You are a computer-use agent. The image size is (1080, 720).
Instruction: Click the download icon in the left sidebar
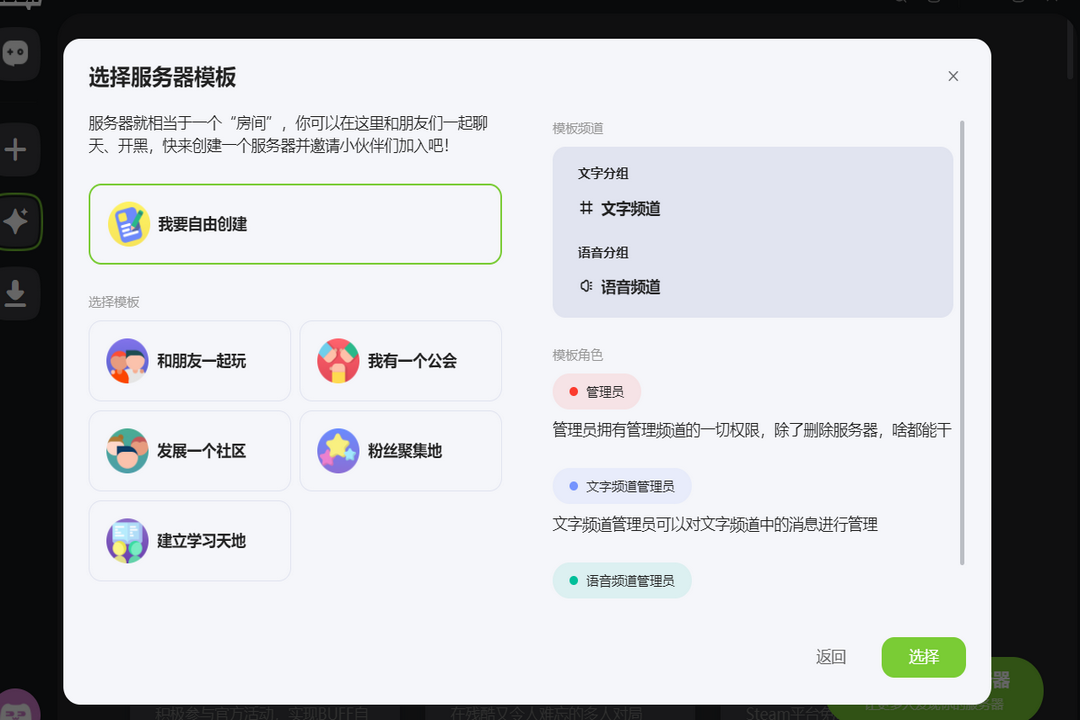[x=14, y=293]
